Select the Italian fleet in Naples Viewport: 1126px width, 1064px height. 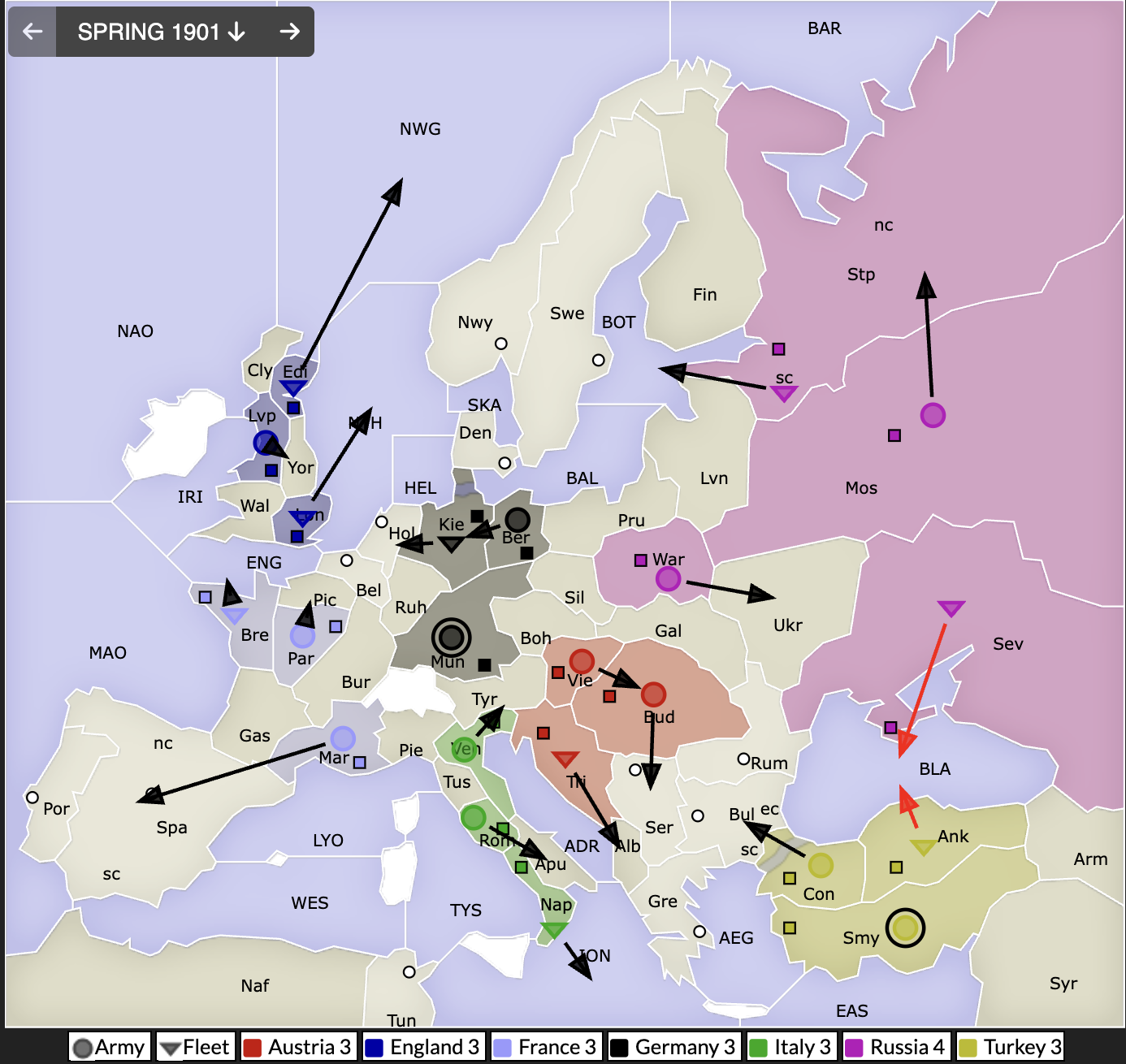pos(553,930)
